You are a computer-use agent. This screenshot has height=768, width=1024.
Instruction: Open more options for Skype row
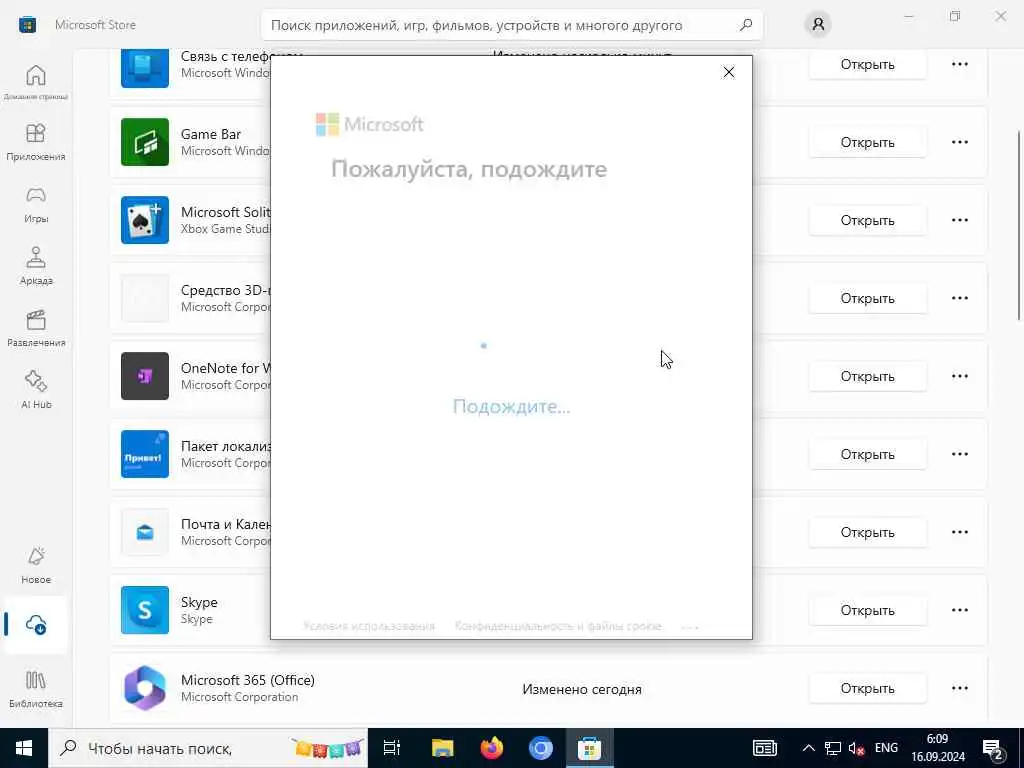[x=959, y=610]
